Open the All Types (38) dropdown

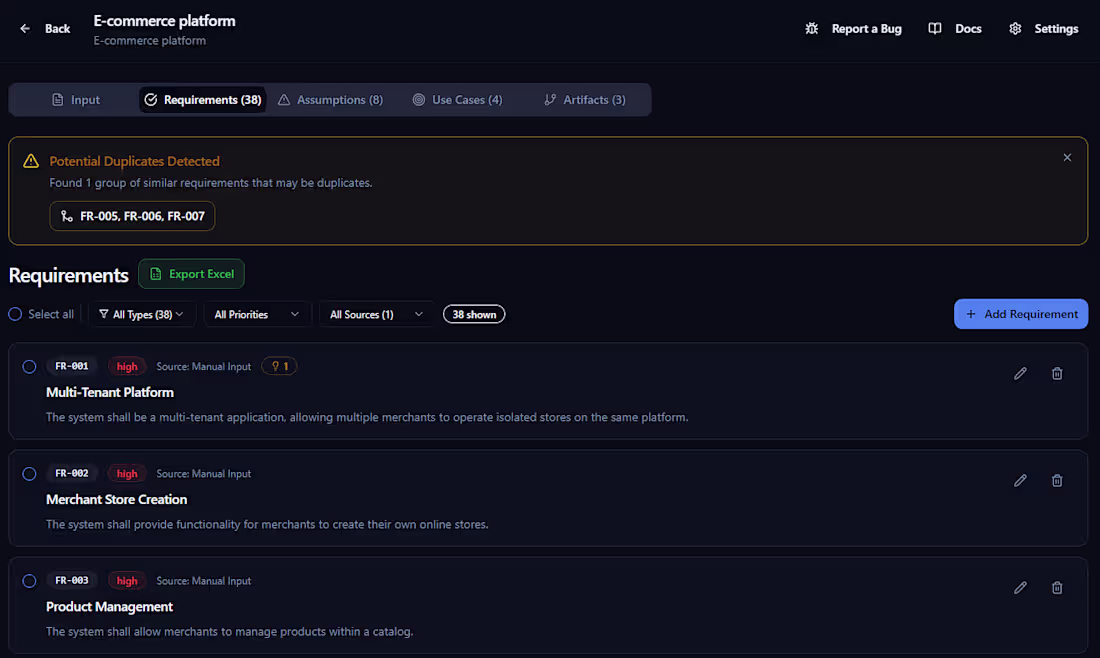pos(142,314)
